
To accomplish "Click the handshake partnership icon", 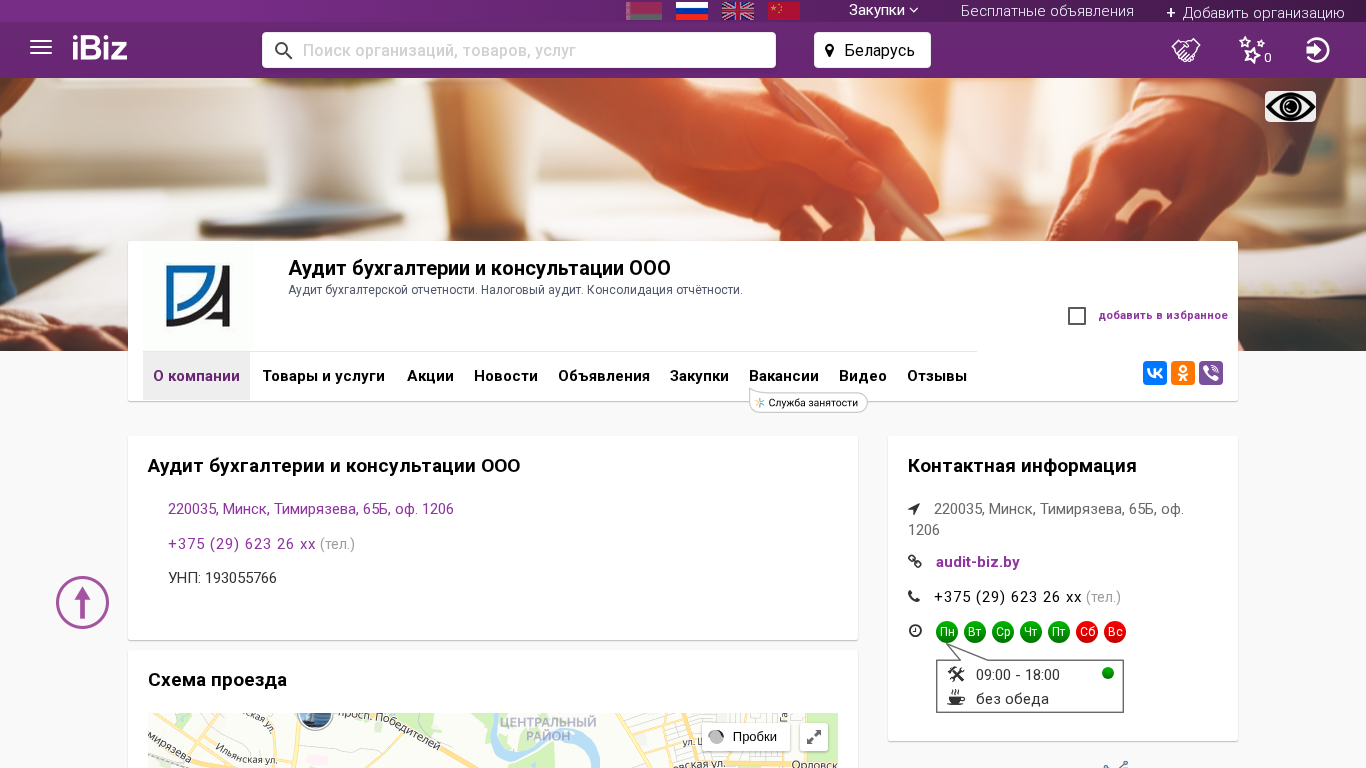I will [x=1186, y=50].
